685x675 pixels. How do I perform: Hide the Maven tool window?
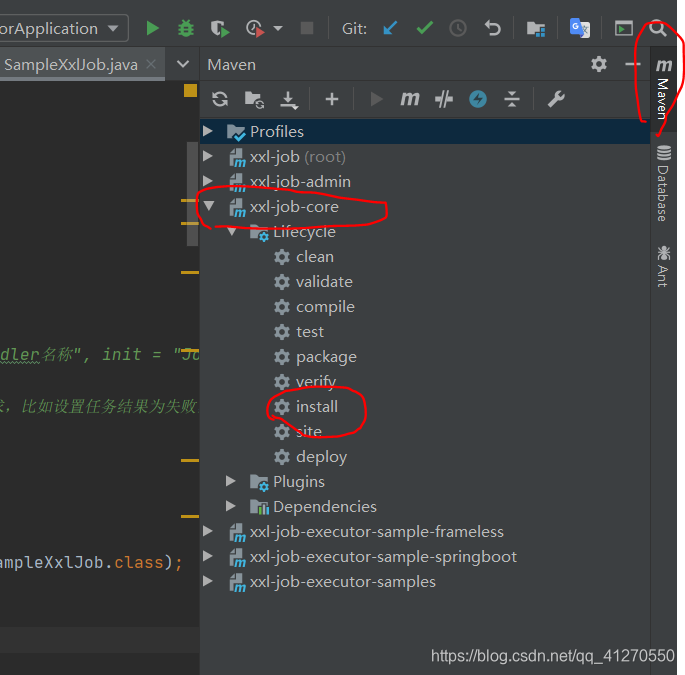point(632,65)
